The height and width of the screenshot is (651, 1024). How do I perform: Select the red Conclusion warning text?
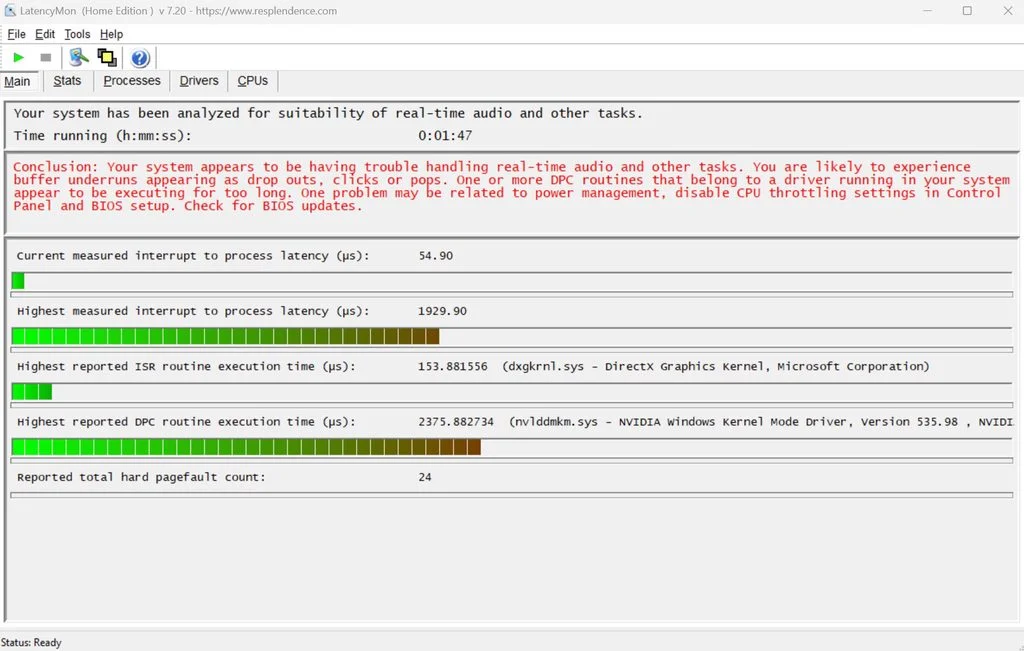click(x=511, y=186)
